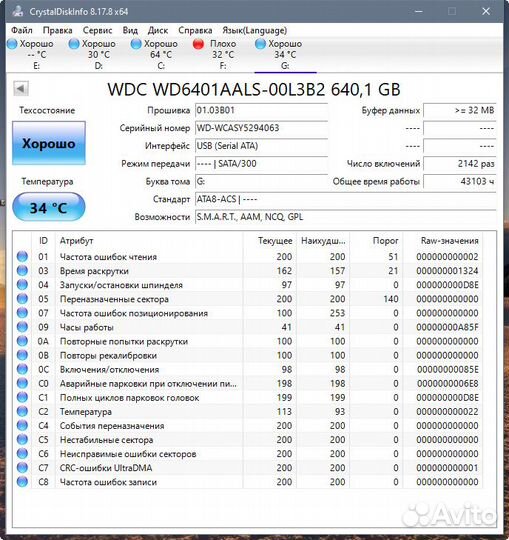Select disk G: at 34 °C
The image size is (509, 540).
tap(285, 54)
